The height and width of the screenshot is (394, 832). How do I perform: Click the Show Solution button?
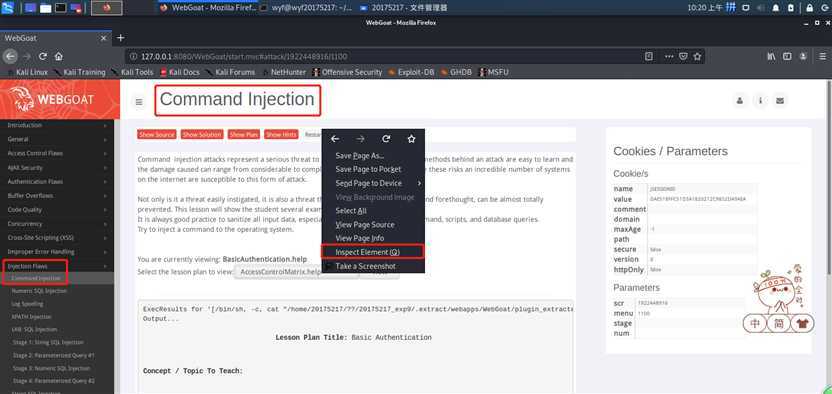tap(202, 135)
